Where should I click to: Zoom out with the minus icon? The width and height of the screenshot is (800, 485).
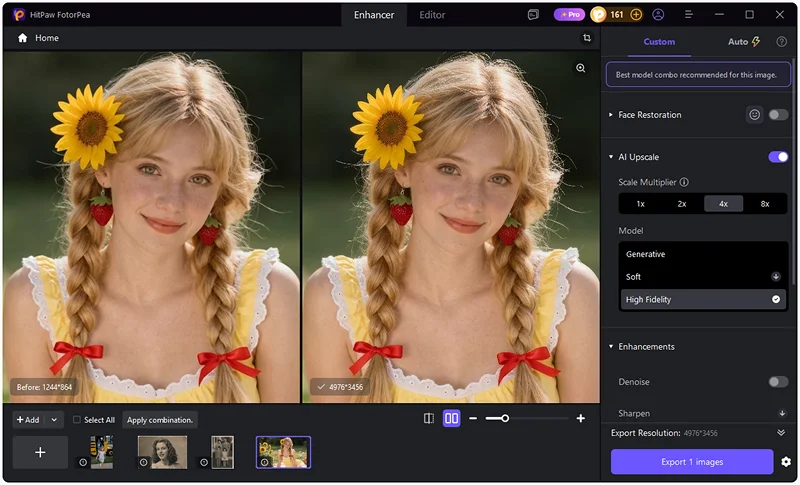pos(473,419)
